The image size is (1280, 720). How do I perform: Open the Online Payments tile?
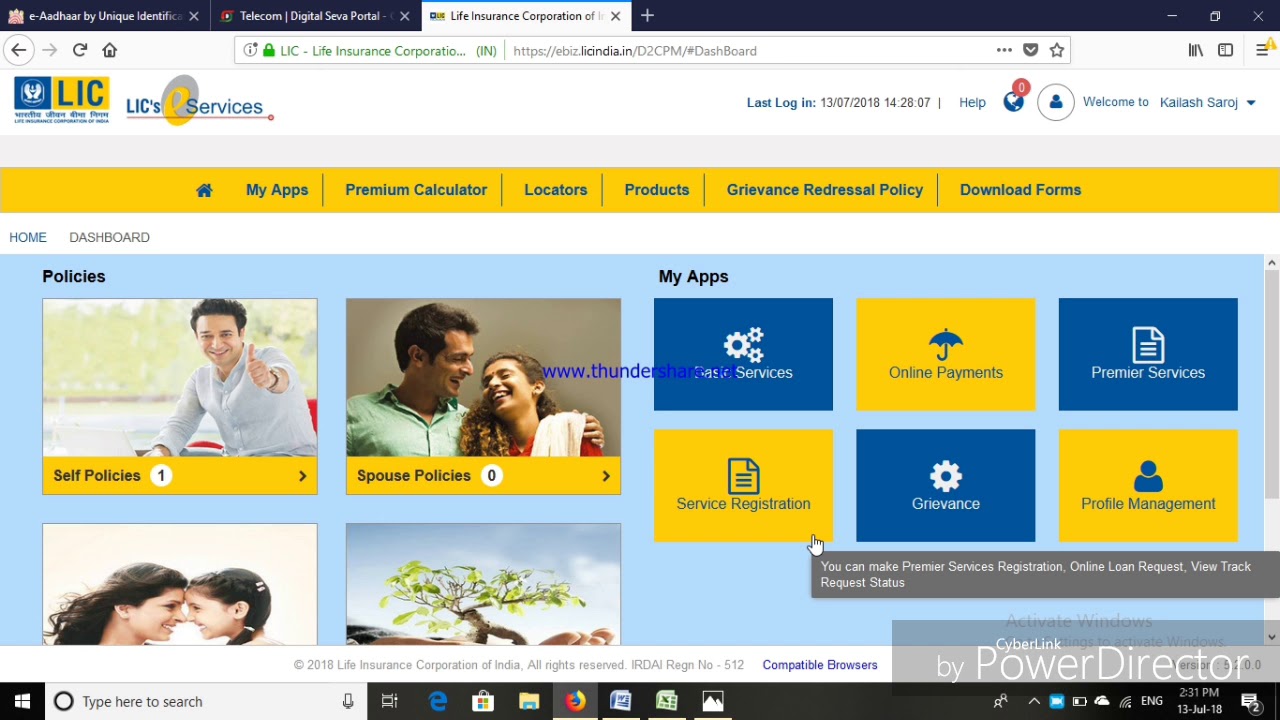pyautogui.click(x=946, y=354)
